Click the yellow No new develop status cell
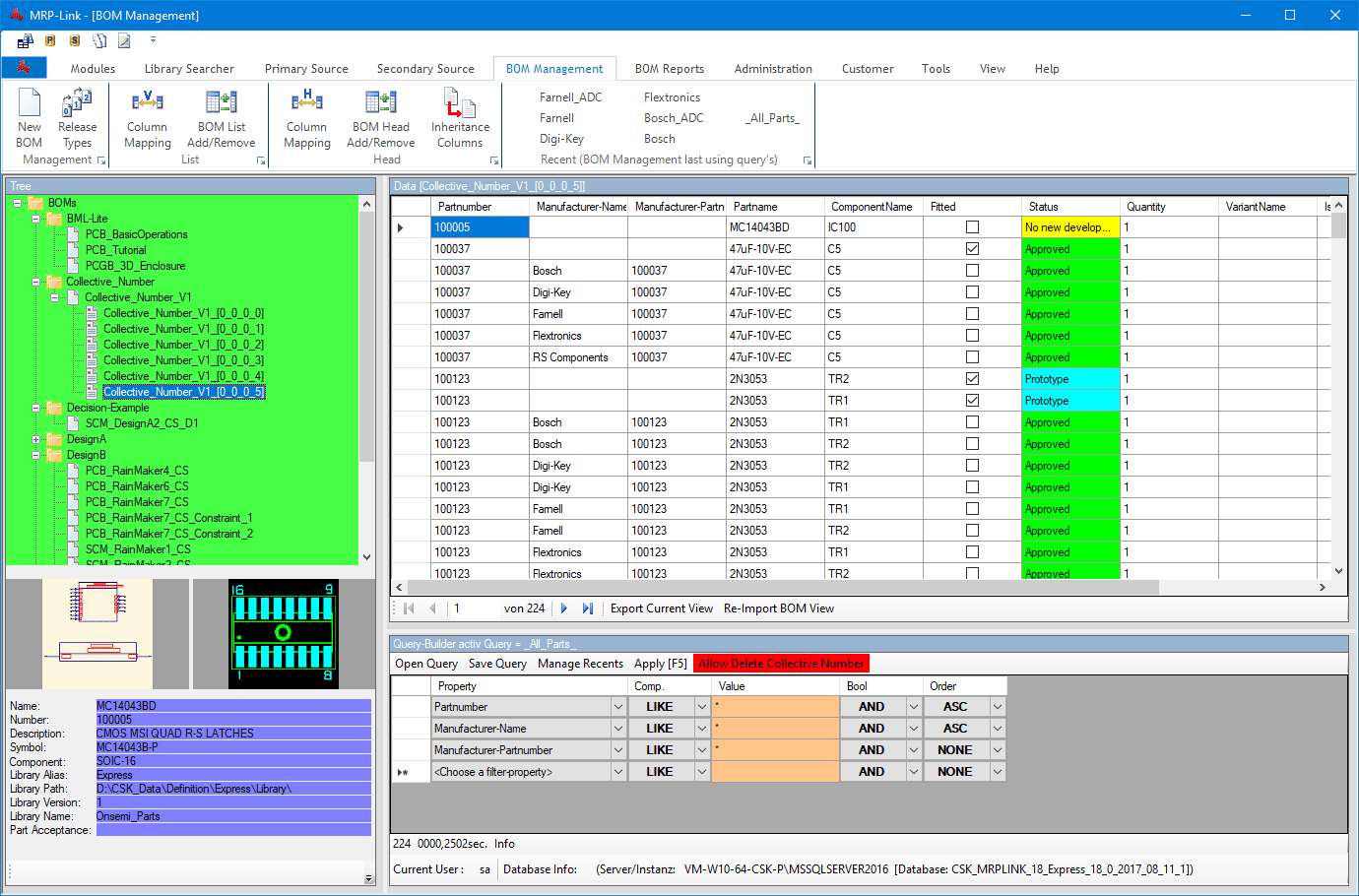This screenshot has height=896, width=1359. [1070, 227]
